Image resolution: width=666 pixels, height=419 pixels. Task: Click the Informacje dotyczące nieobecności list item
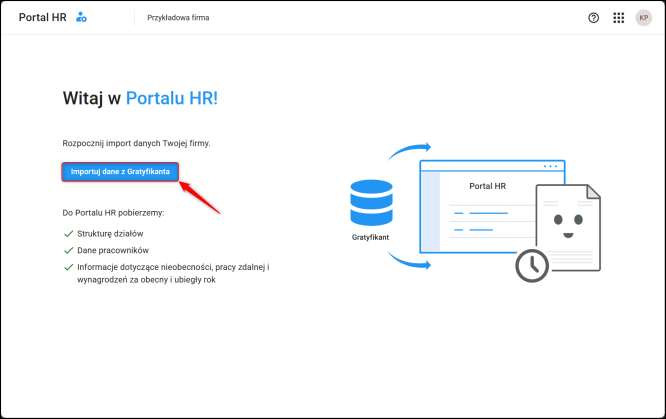tap(173, 273)
